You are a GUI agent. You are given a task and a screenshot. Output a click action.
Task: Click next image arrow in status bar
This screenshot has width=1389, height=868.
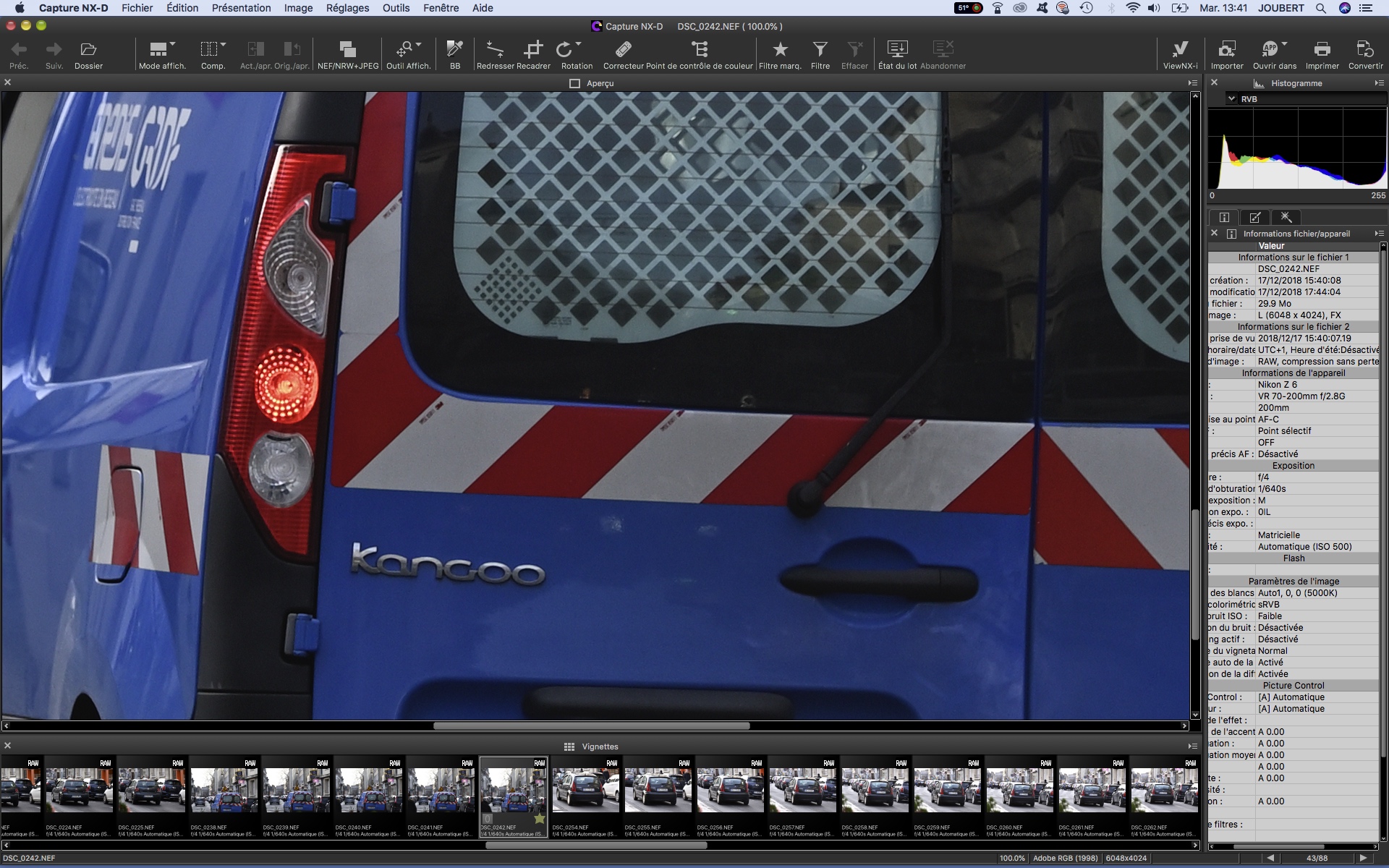pyautogui.click(x=1363, y=858)
